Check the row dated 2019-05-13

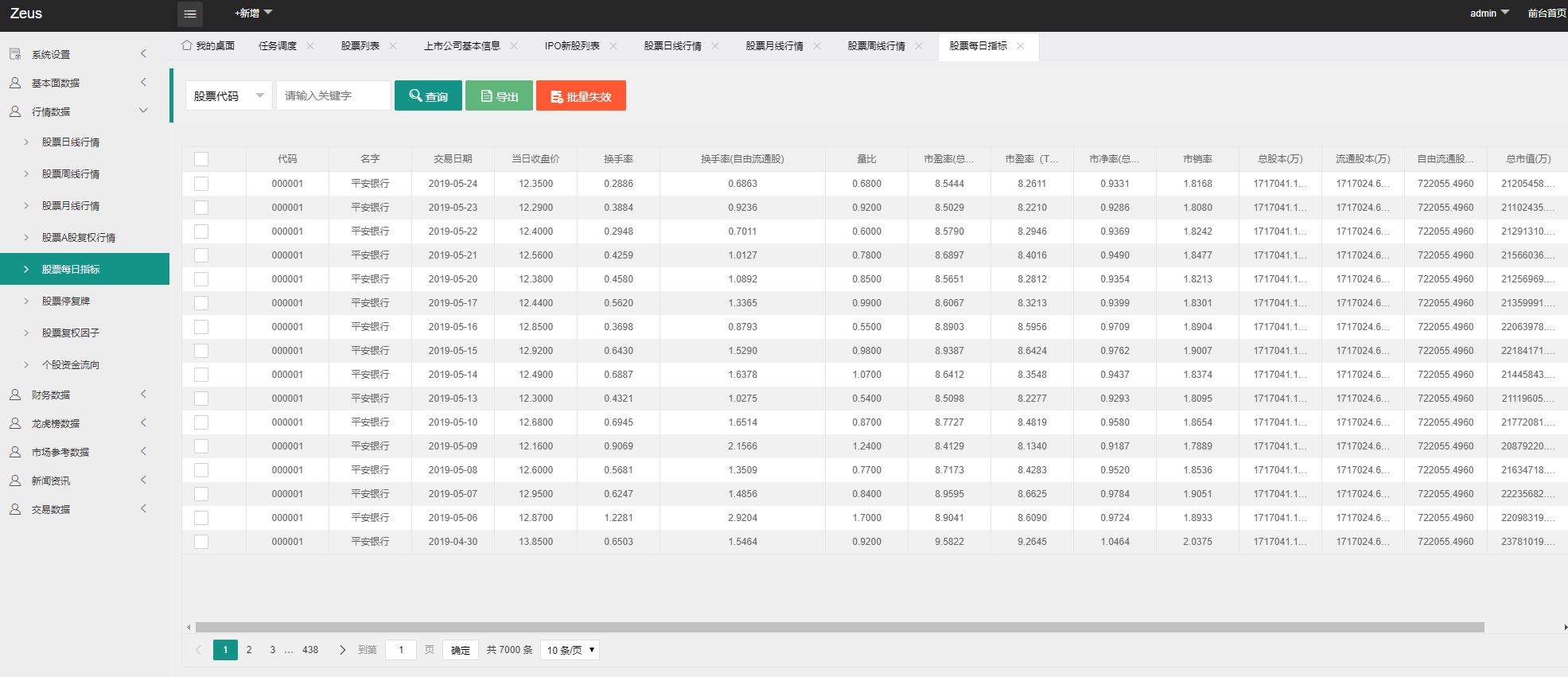coord(201,399)
